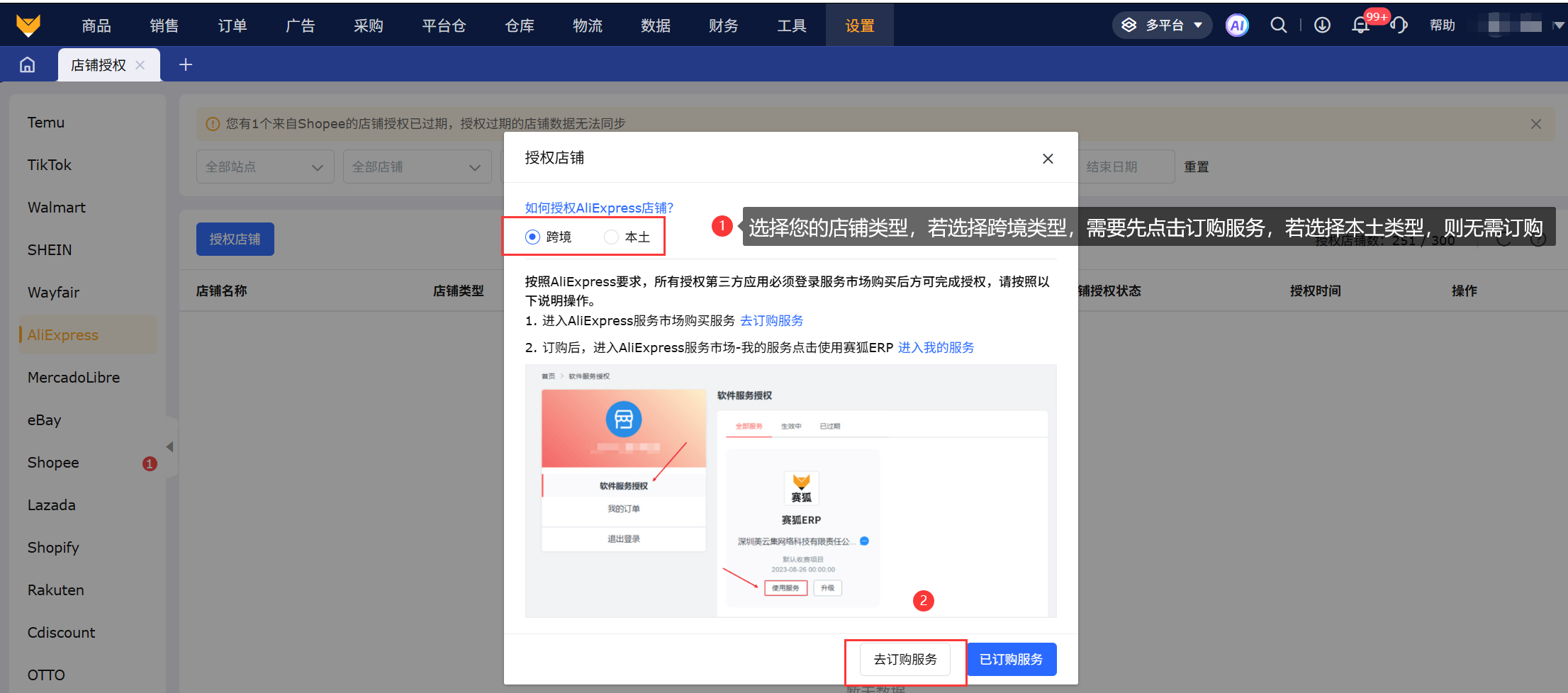Screen dimensions: 1568x693
Task: Select SHEIN in the sidebar
Action: coord(50,250)
